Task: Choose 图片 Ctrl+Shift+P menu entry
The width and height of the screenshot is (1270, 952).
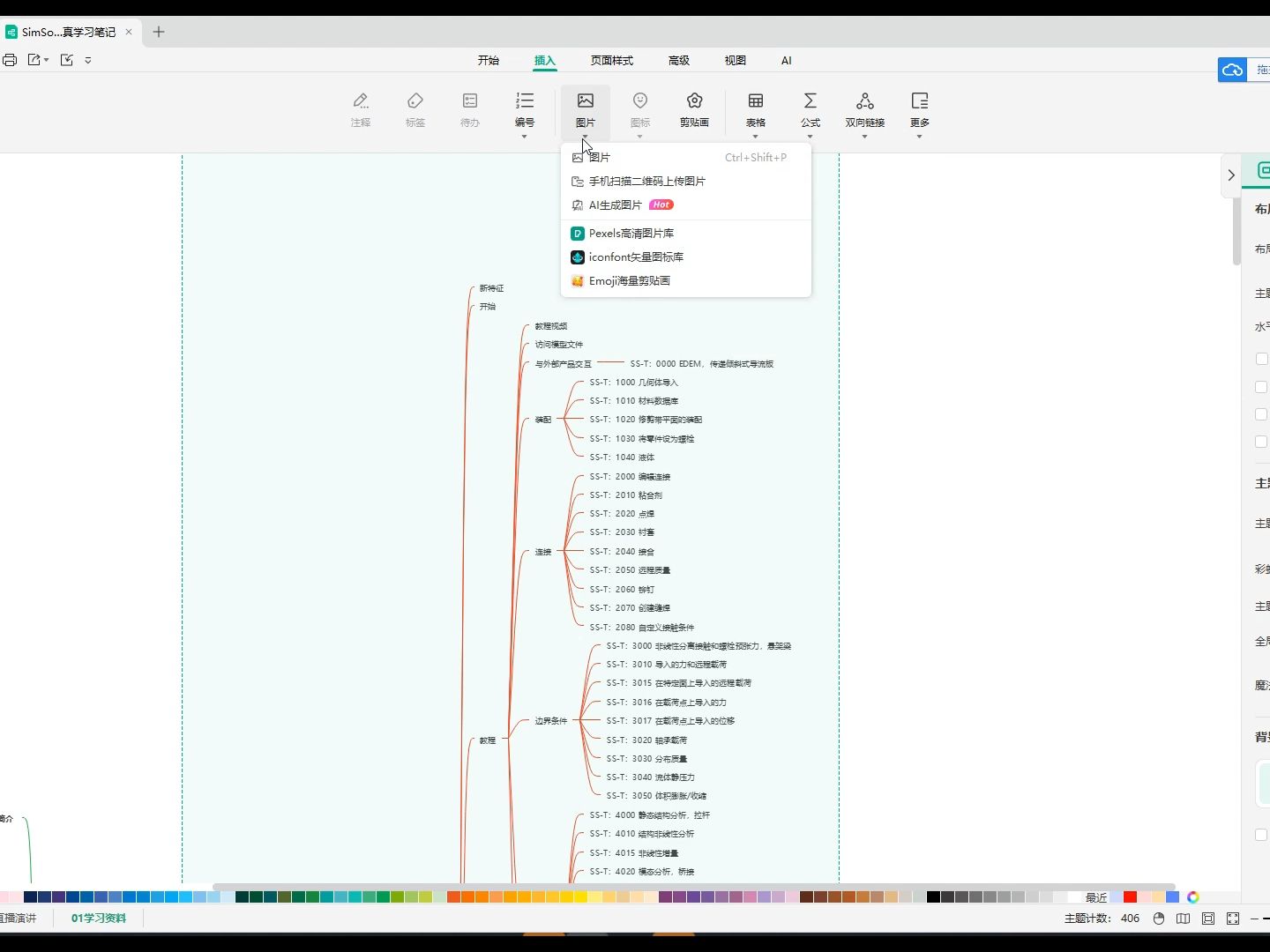Action: pos(686,157)
